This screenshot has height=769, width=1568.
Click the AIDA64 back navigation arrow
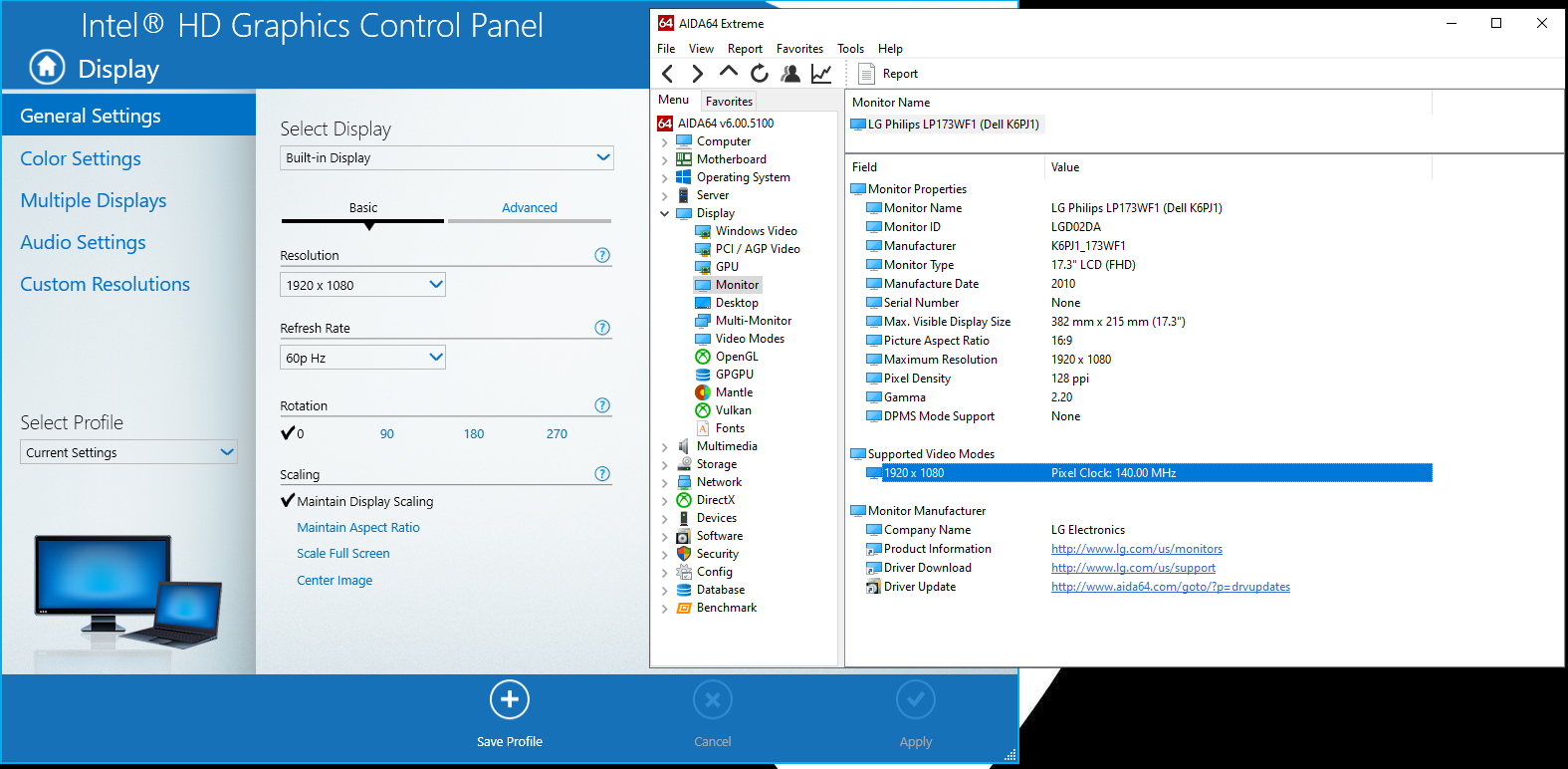(668, 74)
